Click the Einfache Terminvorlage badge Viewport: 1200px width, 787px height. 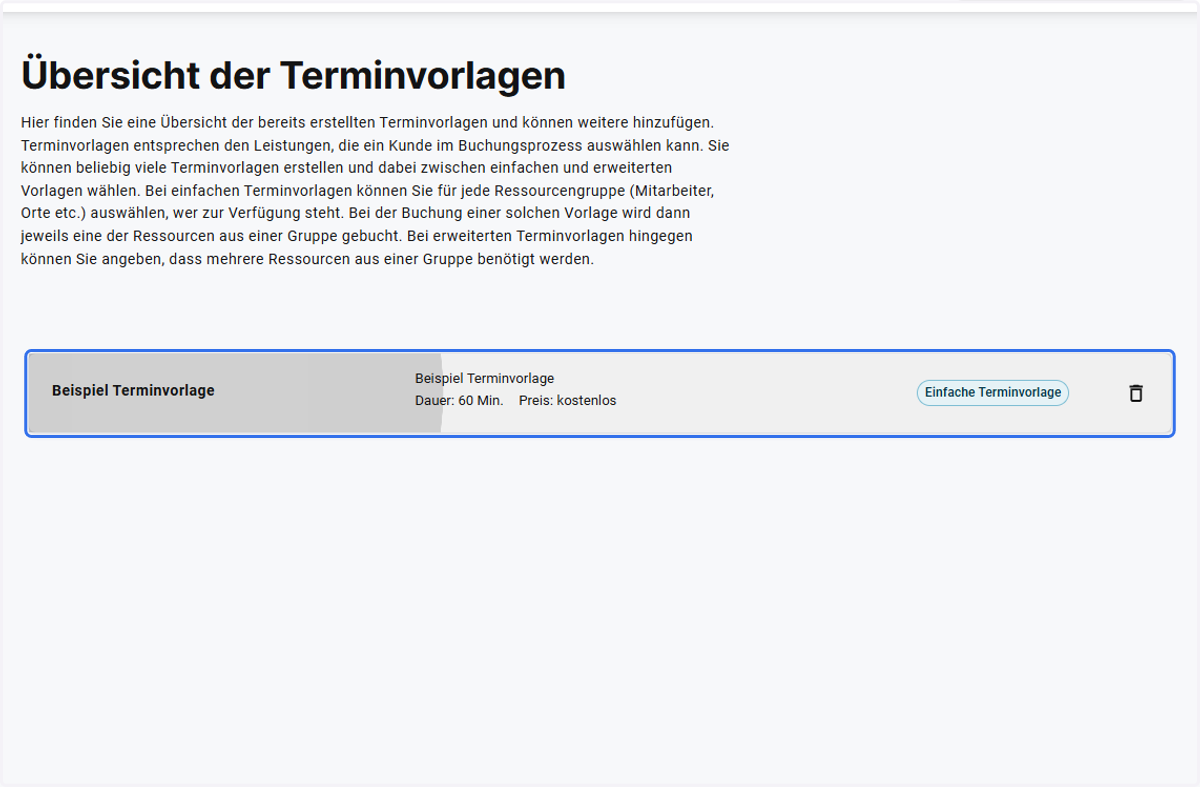tap(992, 393)
